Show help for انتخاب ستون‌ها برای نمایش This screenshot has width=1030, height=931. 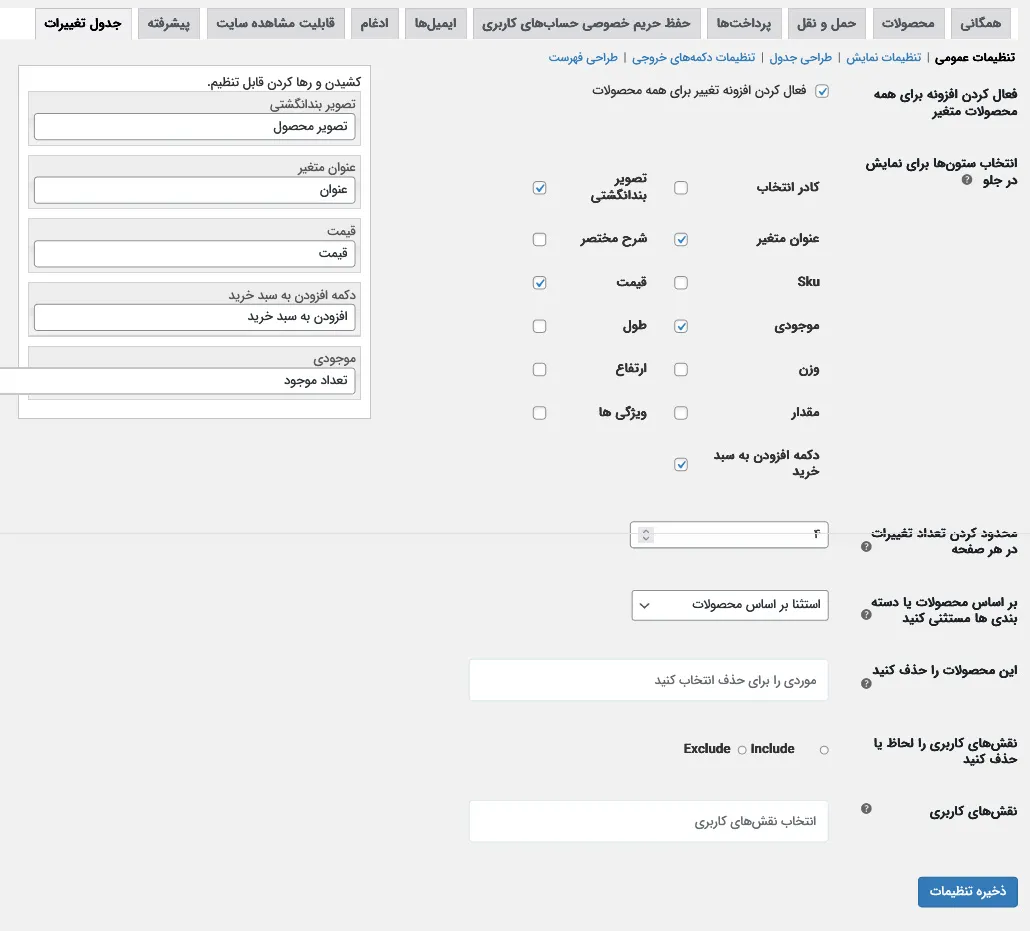coord(967,179)
